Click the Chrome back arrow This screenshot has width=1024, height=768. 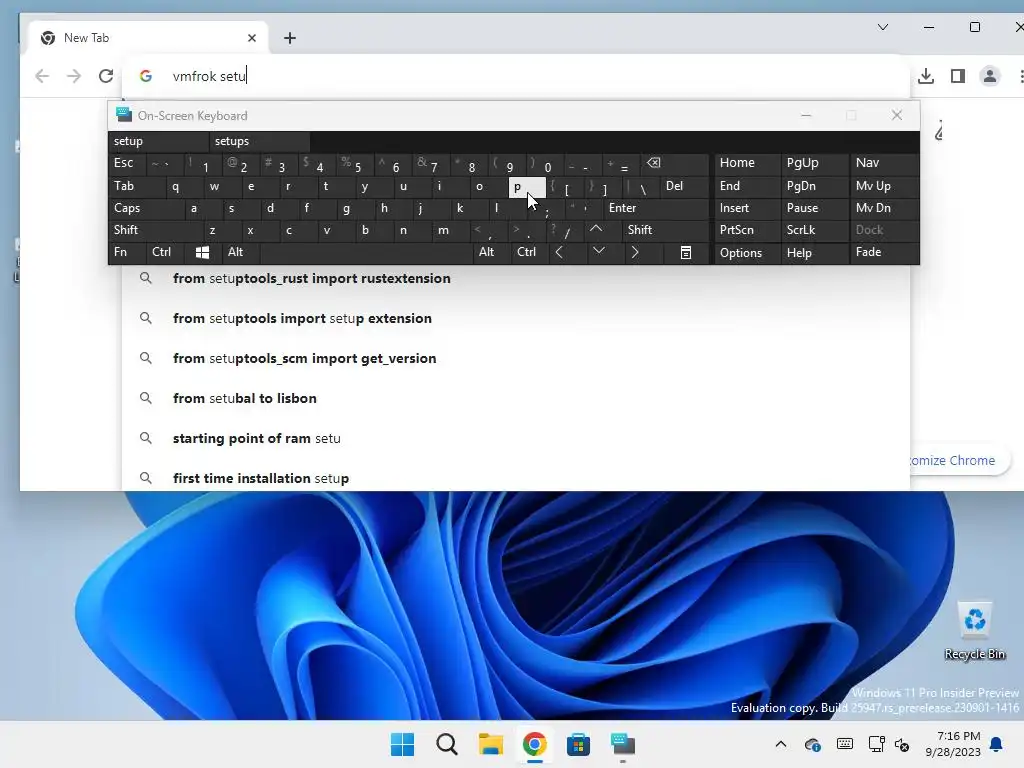[42, 76]
